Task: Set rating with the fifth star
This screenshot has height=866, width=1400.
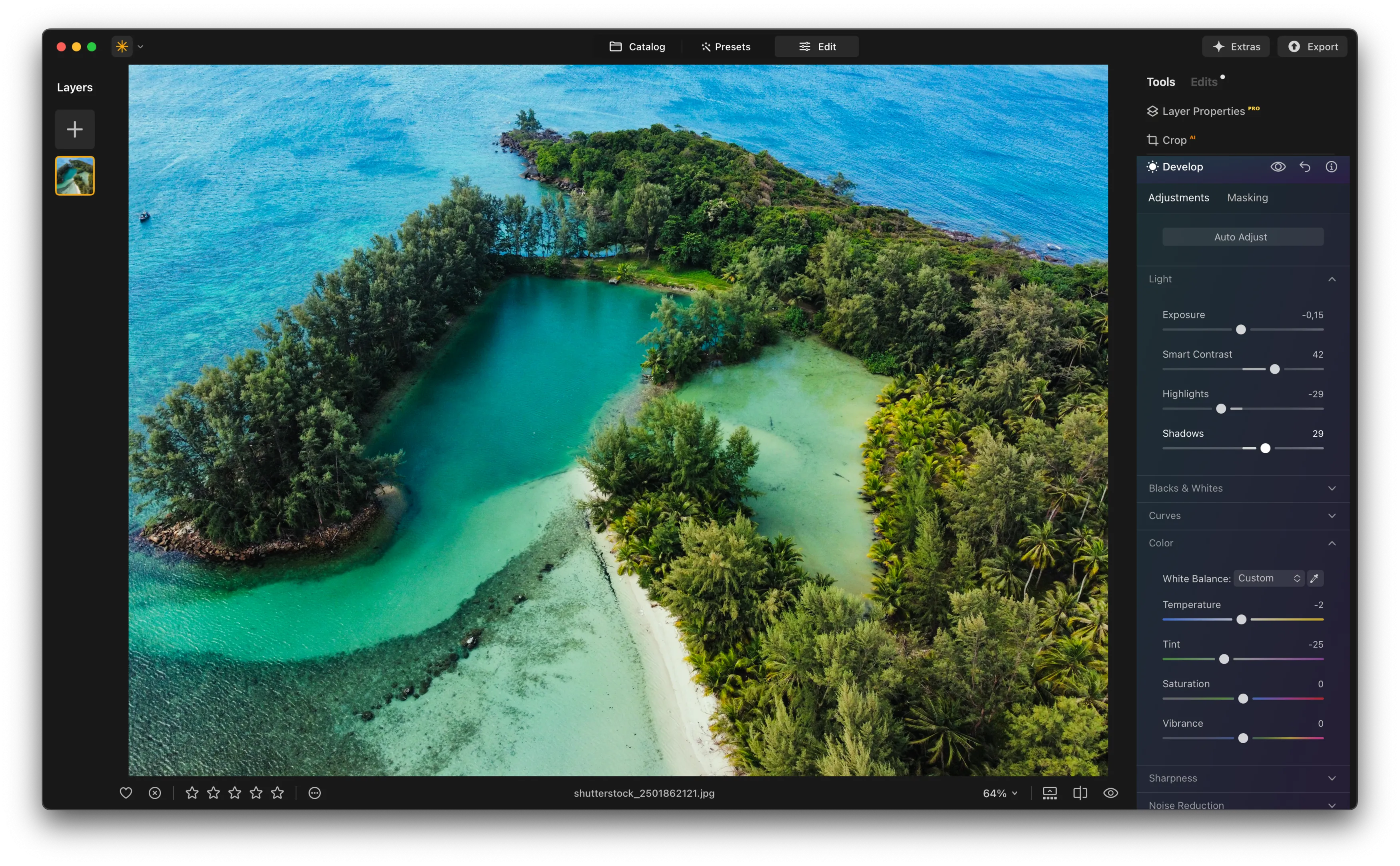Action: 277,793
